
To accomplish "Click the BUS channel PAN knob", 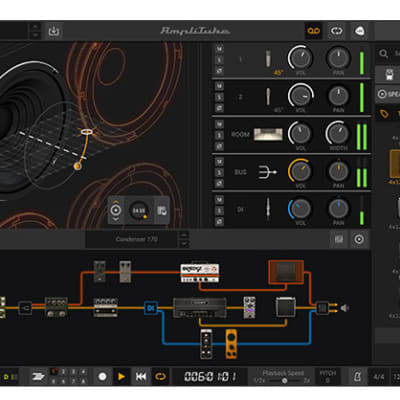I will (x=338, y=171).
